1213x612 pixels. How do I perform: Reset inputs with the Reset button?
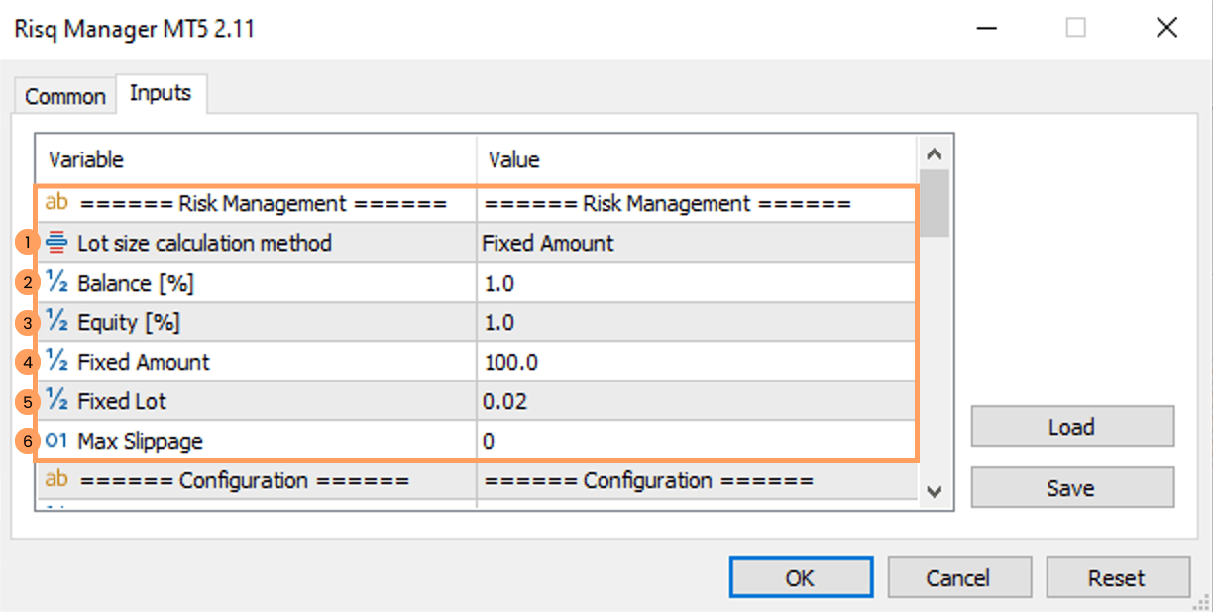point(1117,578)
